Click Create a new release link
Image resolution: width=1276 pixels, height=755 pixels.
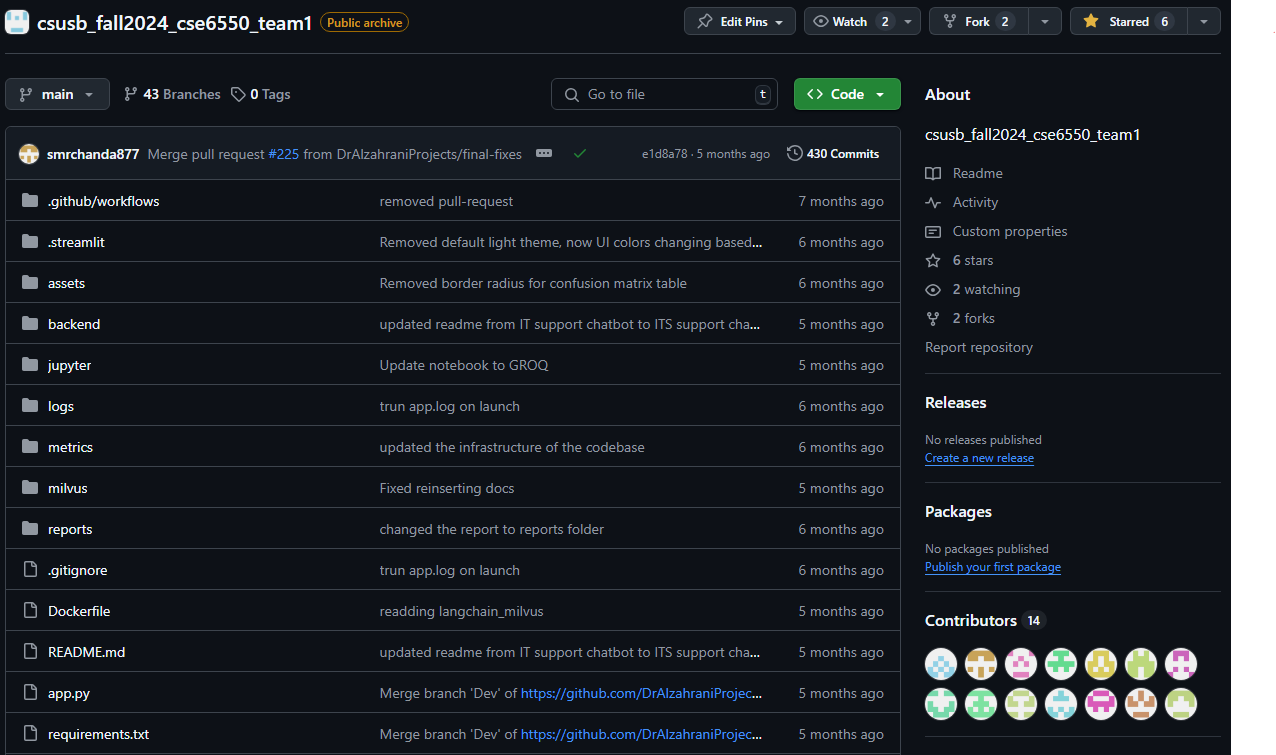click(x=979, y=458)
